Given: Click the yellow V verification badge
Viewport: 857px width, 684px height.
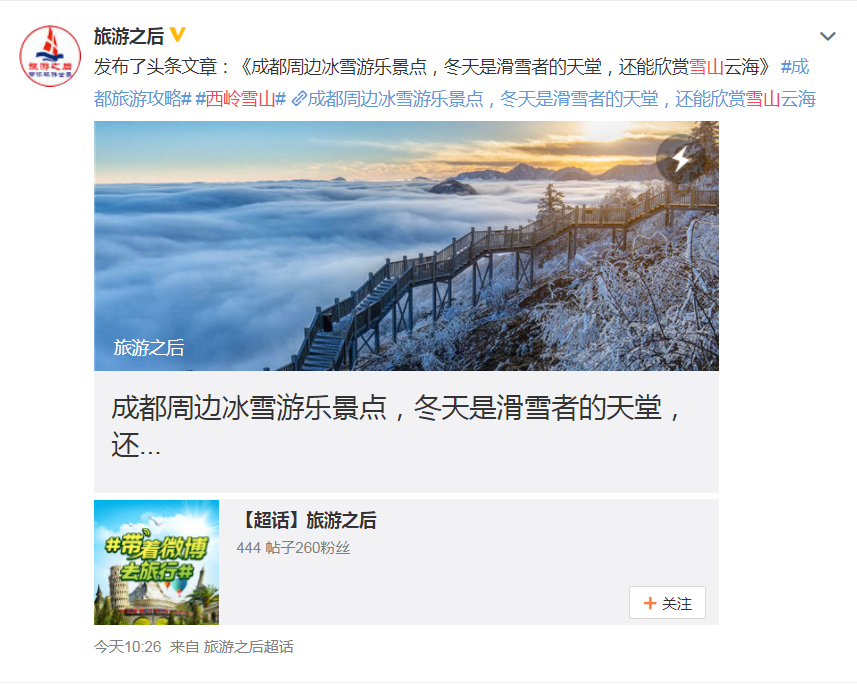Looking at the screenshot, I should coord(178,35).
